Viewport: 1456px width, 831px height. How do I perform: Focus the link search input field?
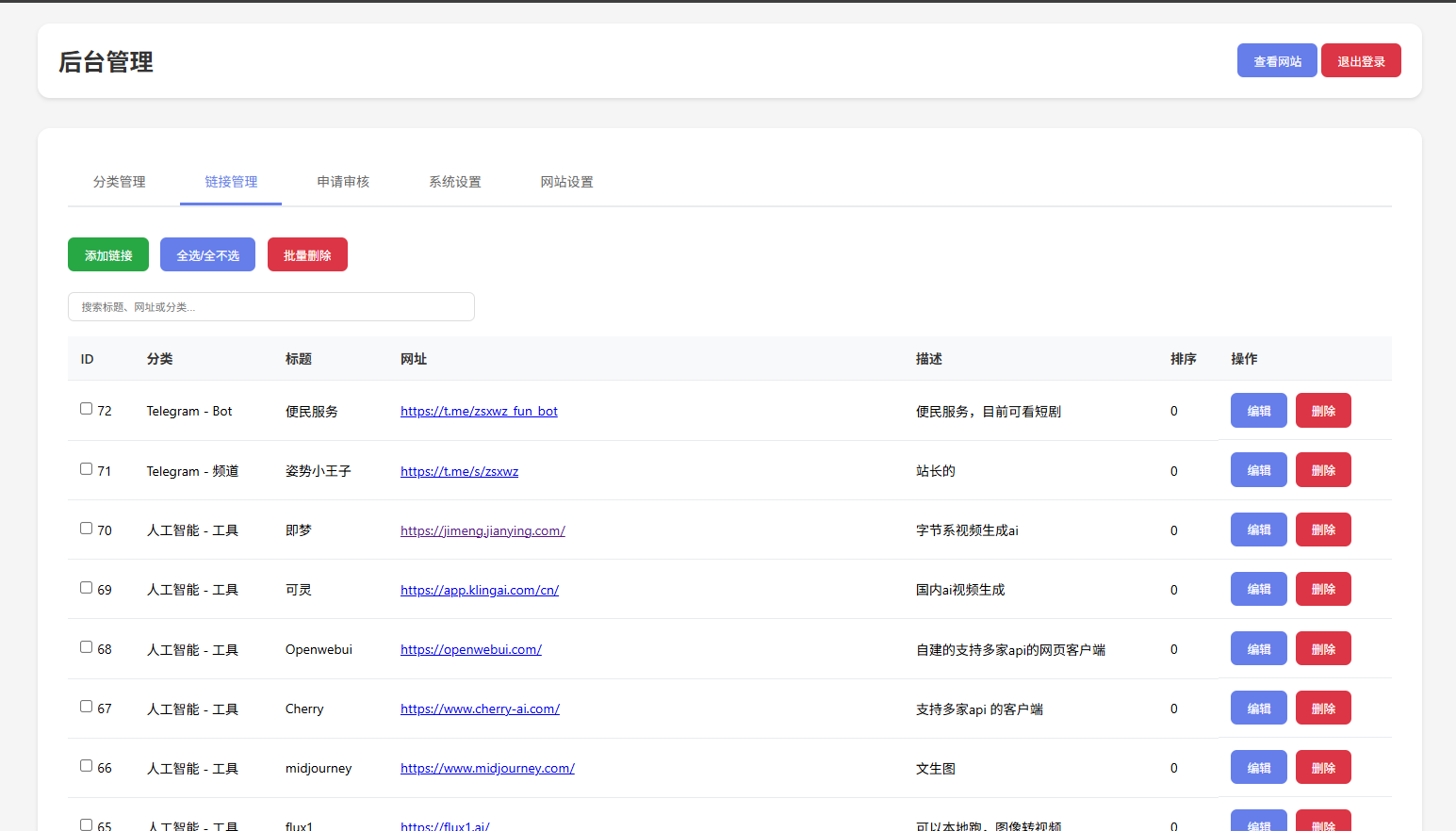[x=271, y=307]
